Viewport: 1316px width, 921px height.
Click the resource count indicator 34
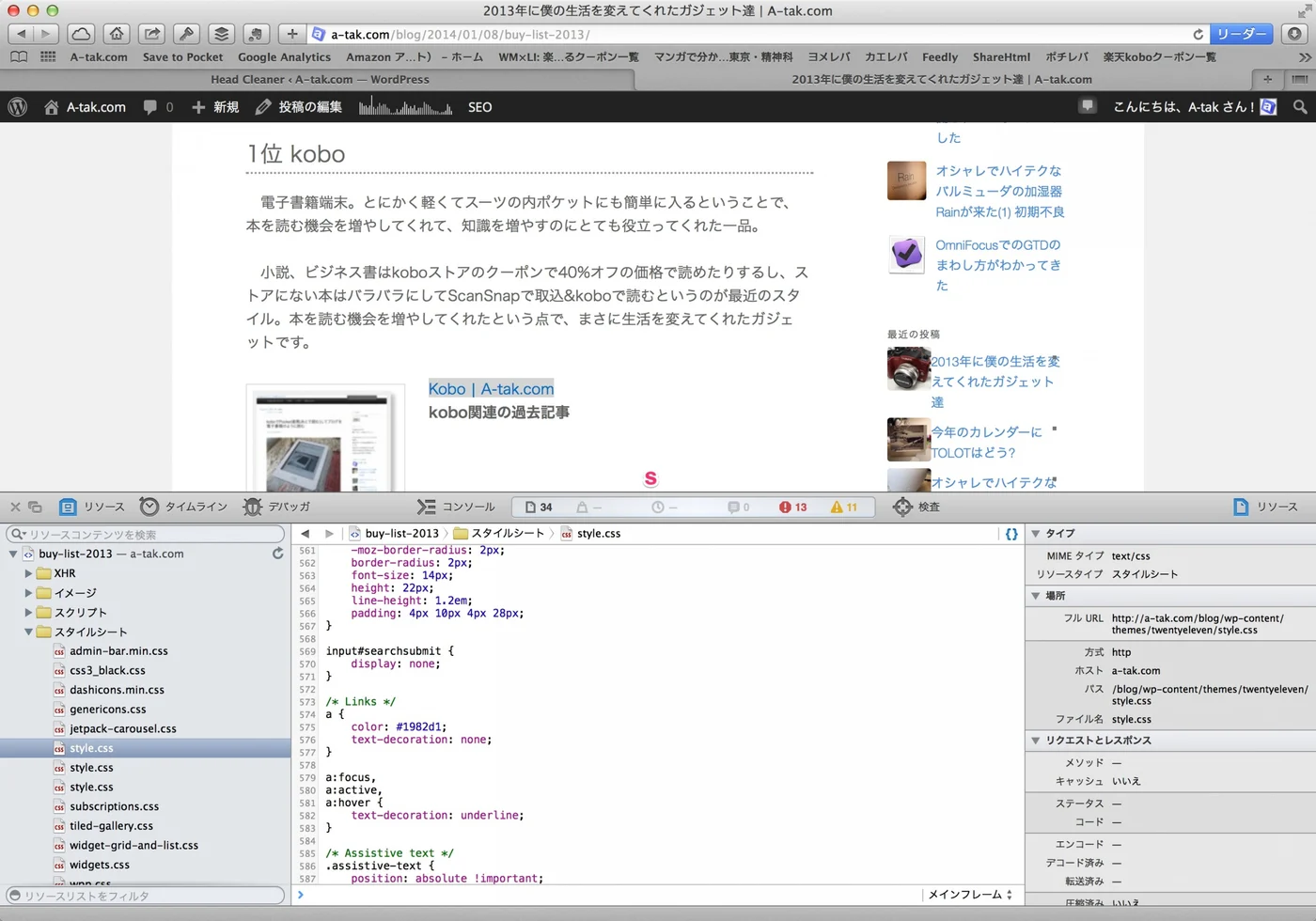coord(539,507)
